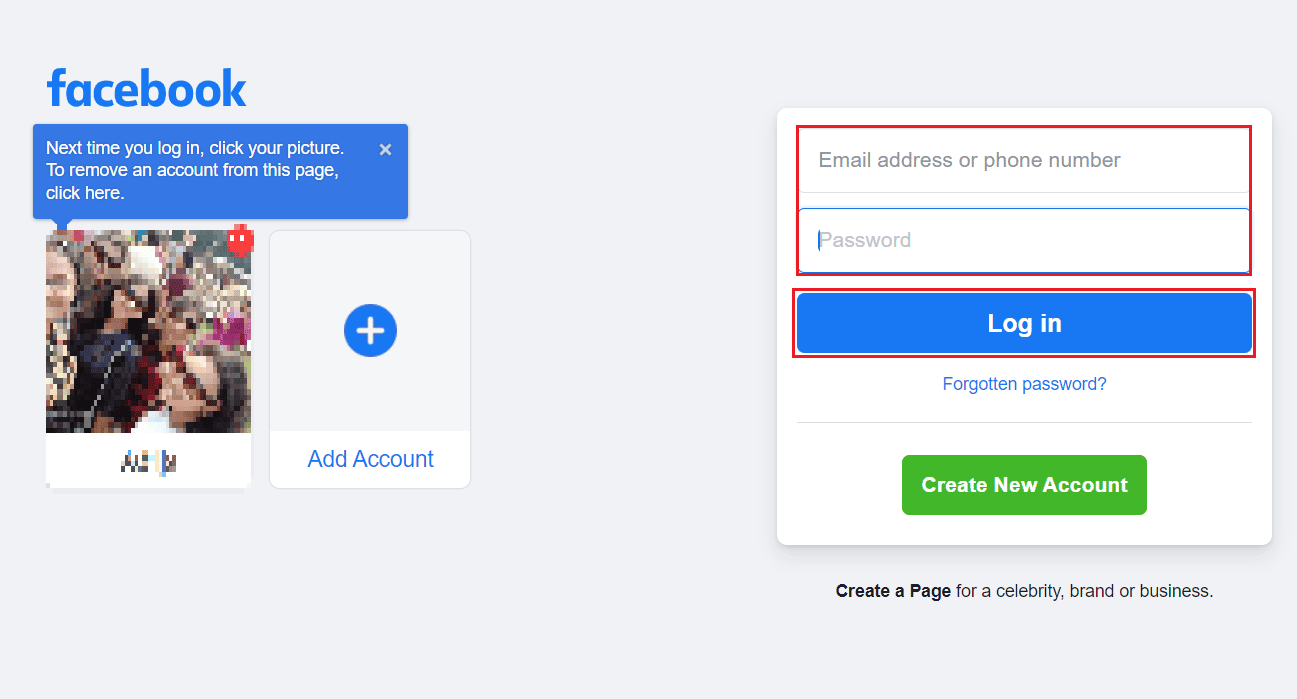This screenshot has width=1297, height=699.
Task: Open the bold "Create a Page" link
Action: point(893,590)
